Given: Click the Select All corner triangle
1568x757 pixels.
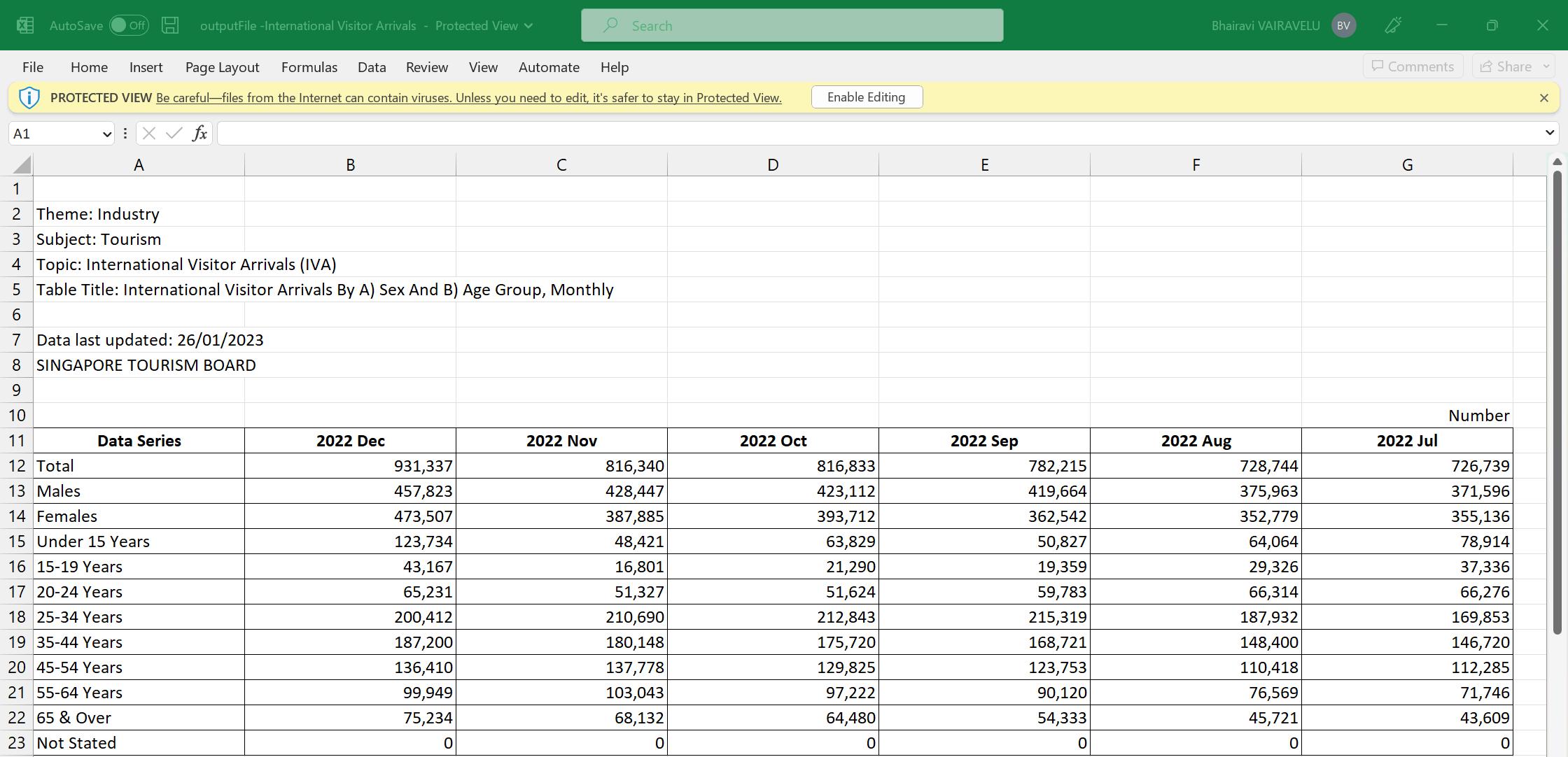Looking at the screenshot, I should coord(22,165).
